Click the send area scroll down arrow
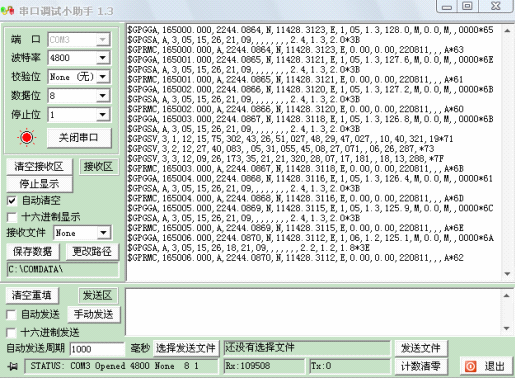 pyautogui.click(x=506, y=328)
